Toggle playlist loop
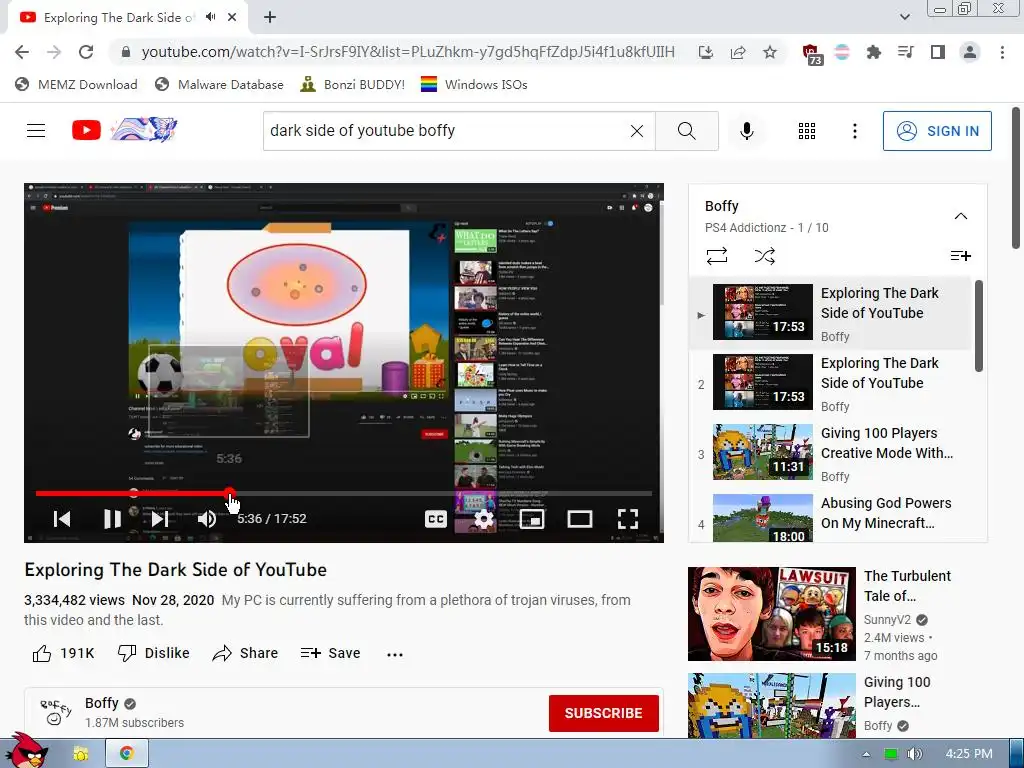The height and width of the screenshot is (768, 1024). point(716,255)
